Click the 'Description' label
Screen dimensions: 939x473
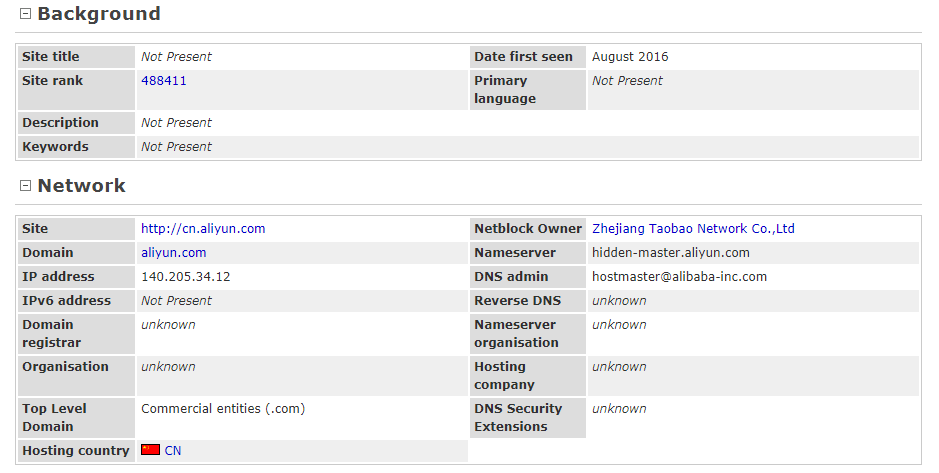(x=60, y=123)
